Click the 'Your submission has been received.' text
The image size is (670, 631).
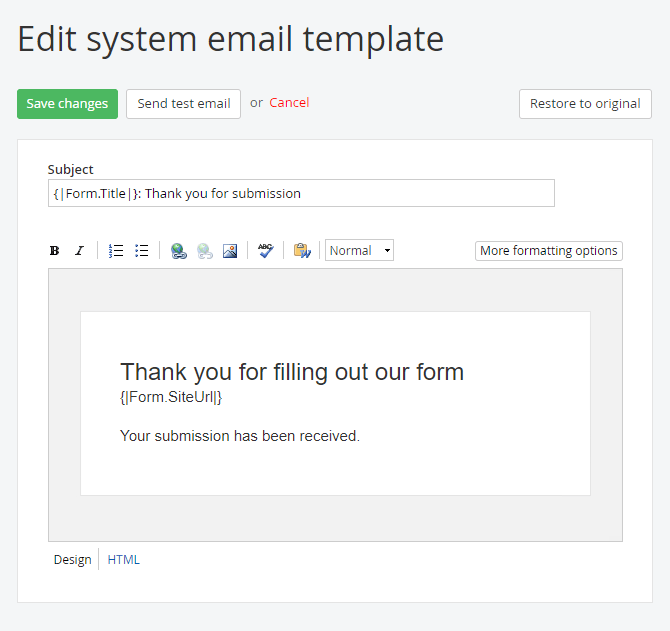pos(240,436)
